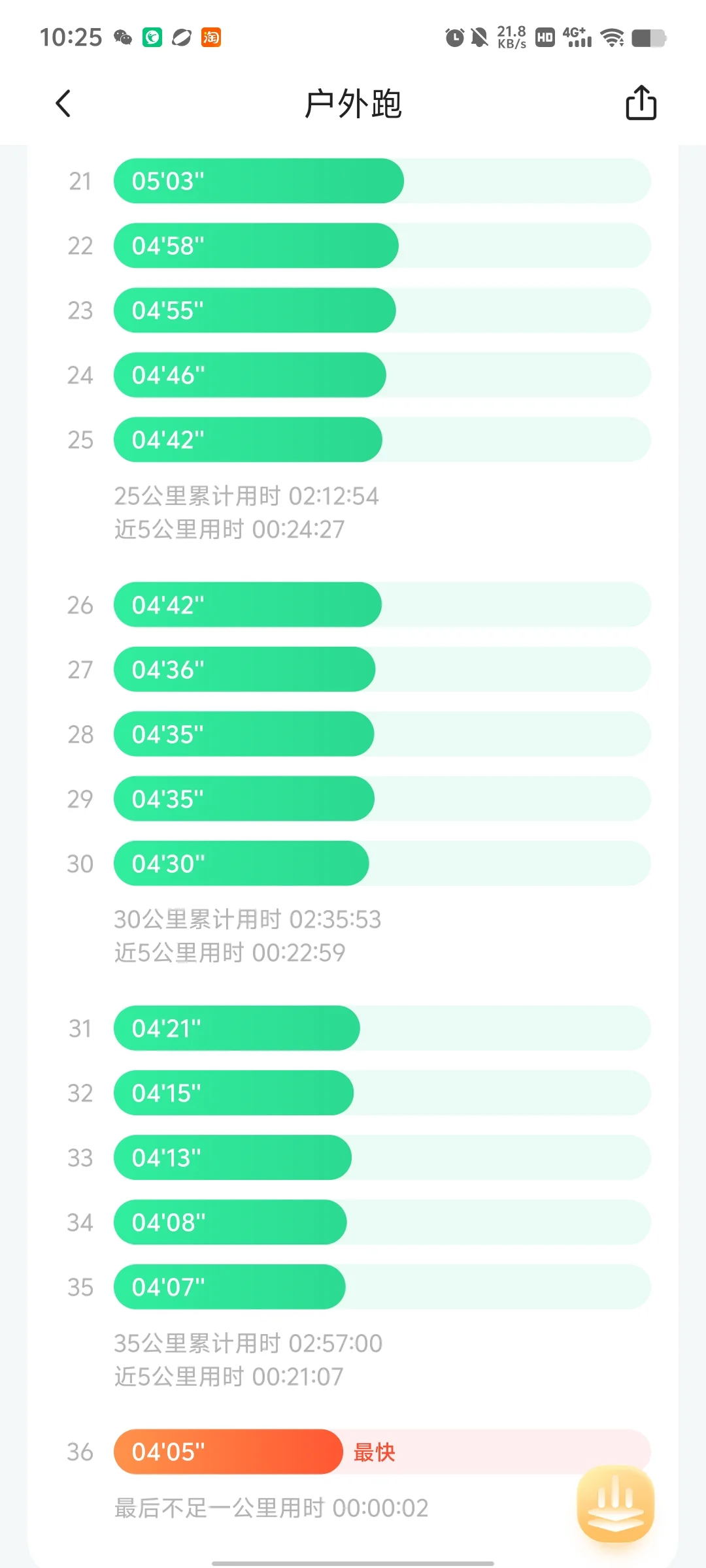
Task: Tap the 25公里累计用时 02:12:54 summary
Action: 246,496
